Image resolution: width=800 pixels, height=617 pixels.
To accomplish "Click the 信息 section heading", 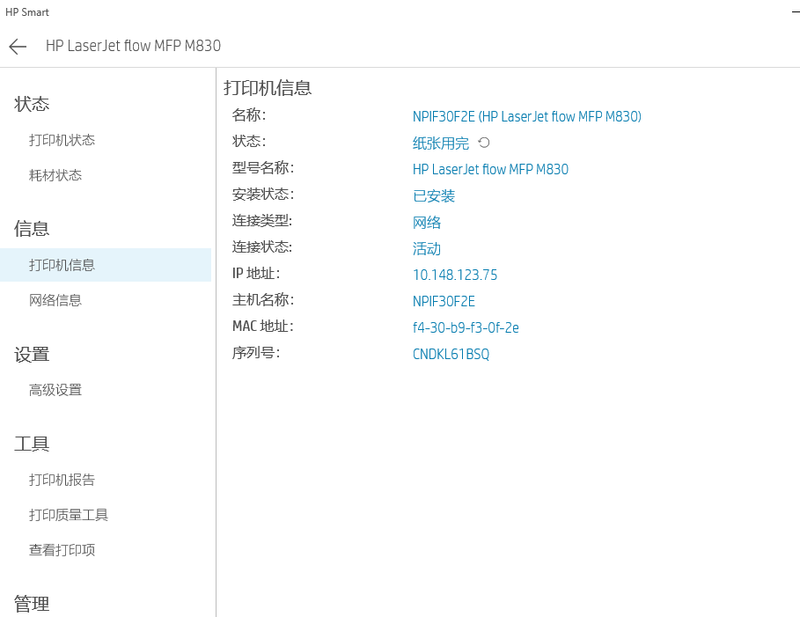I will pos(32,229).
